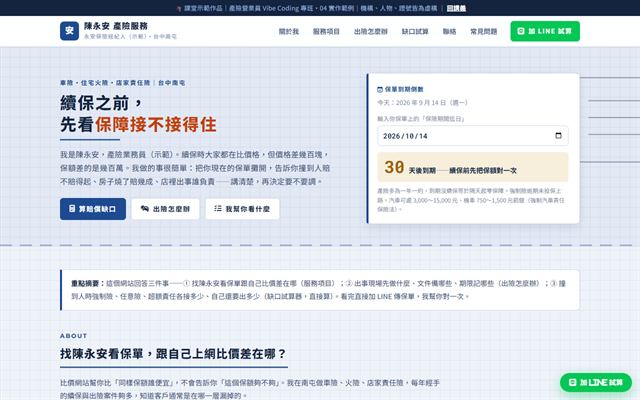Viewport: 640px width, 400px height.
Task: Click the 找陳永安看保單 section heading
Action: coord(173,353)
